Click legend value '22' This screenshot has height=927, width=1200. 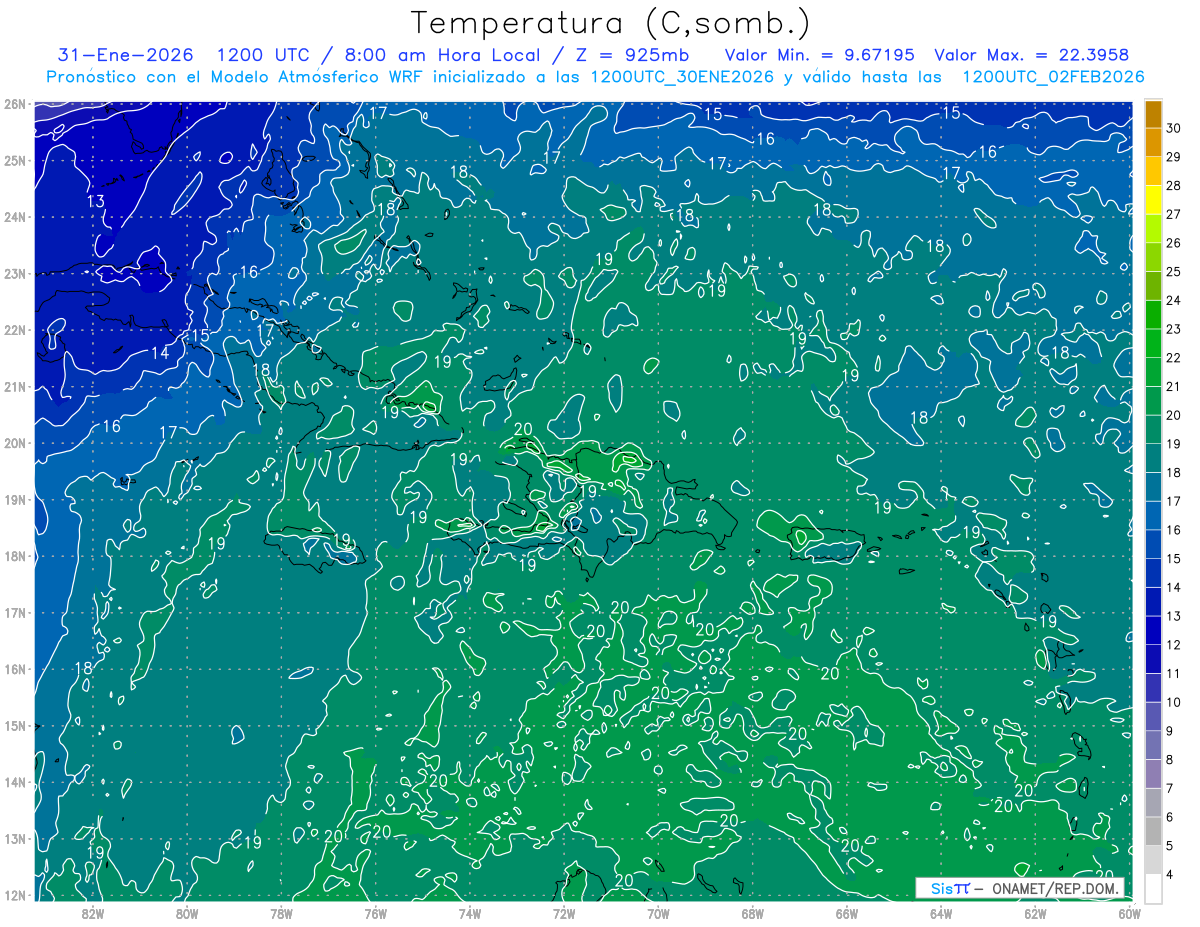click(x=1173, y=358)
